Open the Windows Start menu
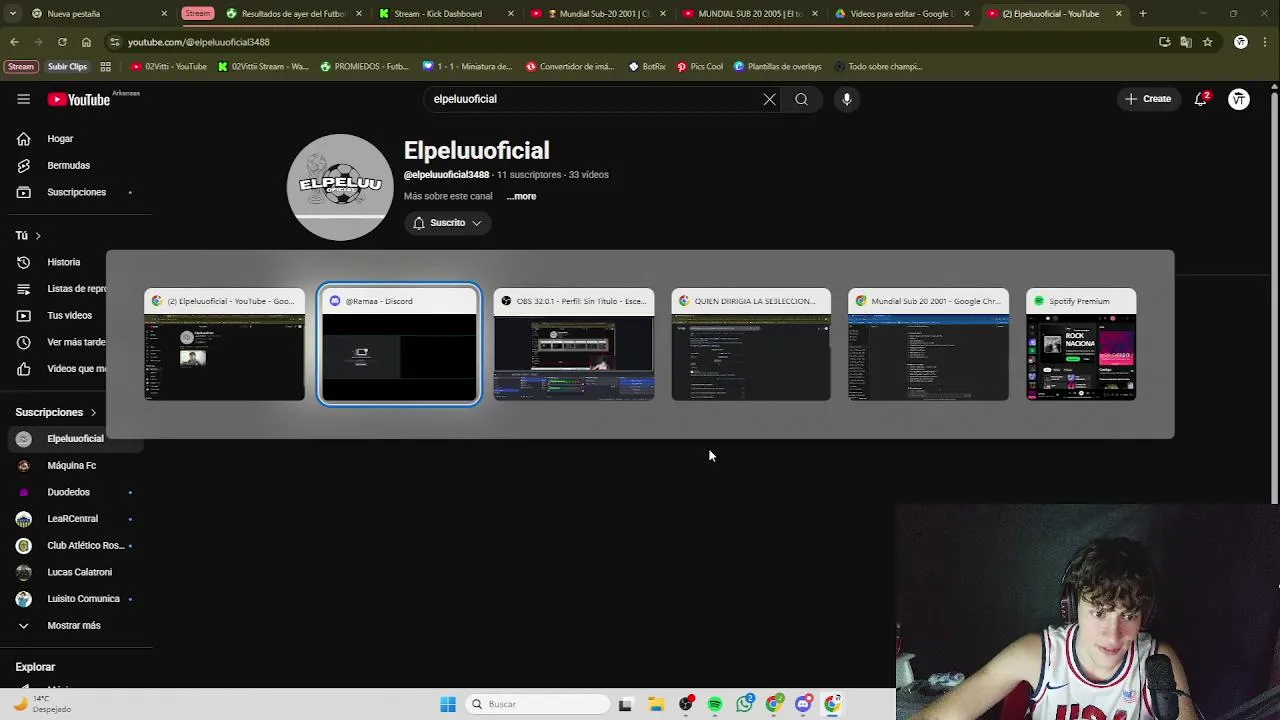1280x720 pixels. 448,704
